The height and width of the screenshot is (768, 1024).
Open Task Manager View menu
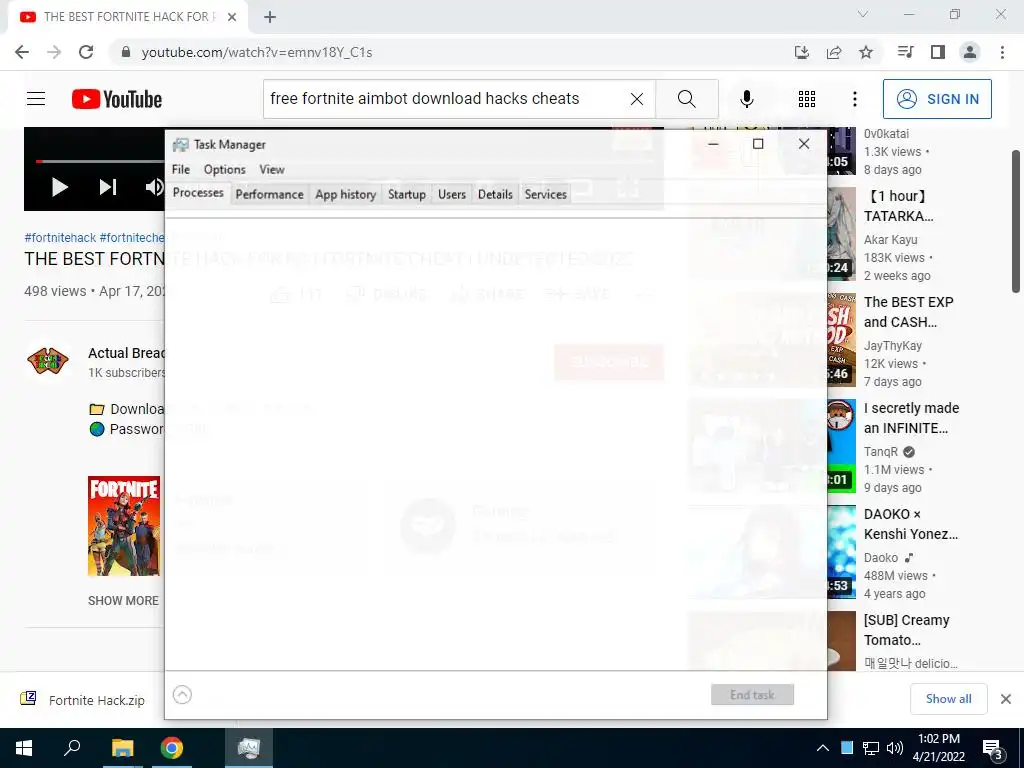272,170
